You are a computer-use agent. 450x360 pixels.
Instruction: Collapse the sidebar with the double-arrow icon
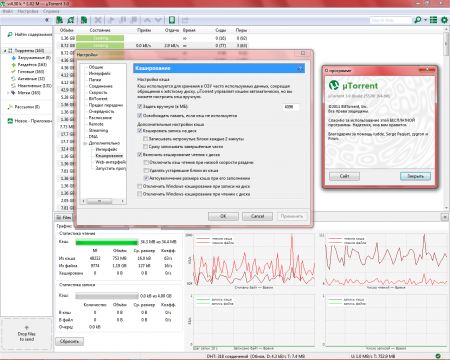tap(47, 20)
